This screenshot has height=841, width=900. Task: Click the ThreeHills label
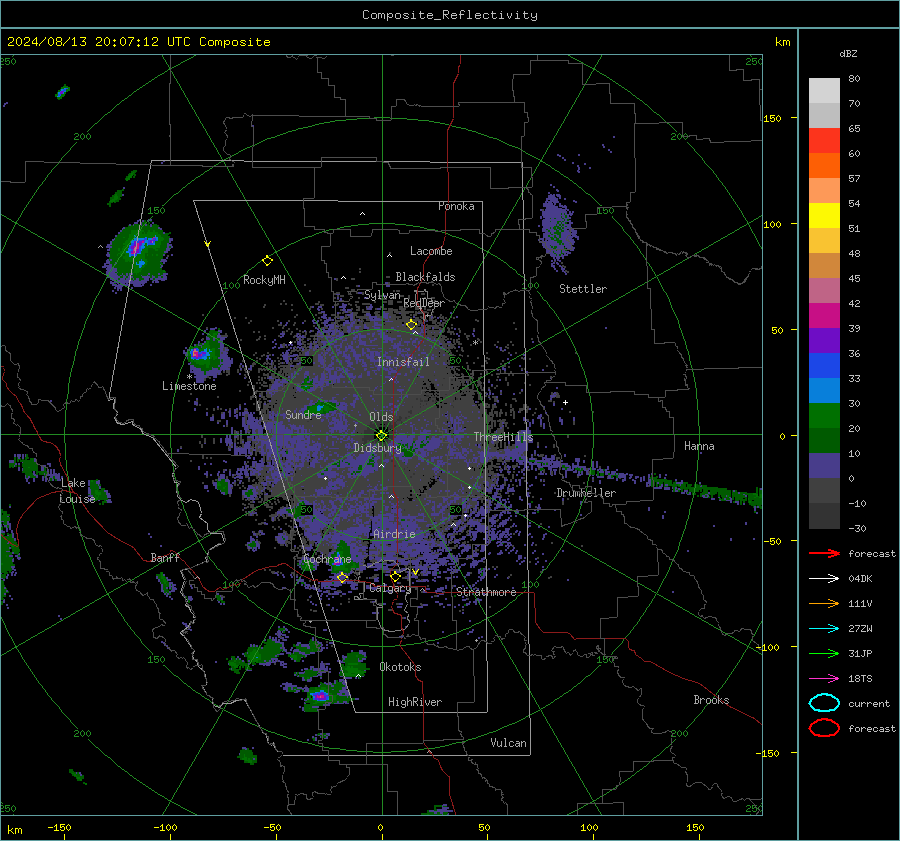(x=503, y=437)
